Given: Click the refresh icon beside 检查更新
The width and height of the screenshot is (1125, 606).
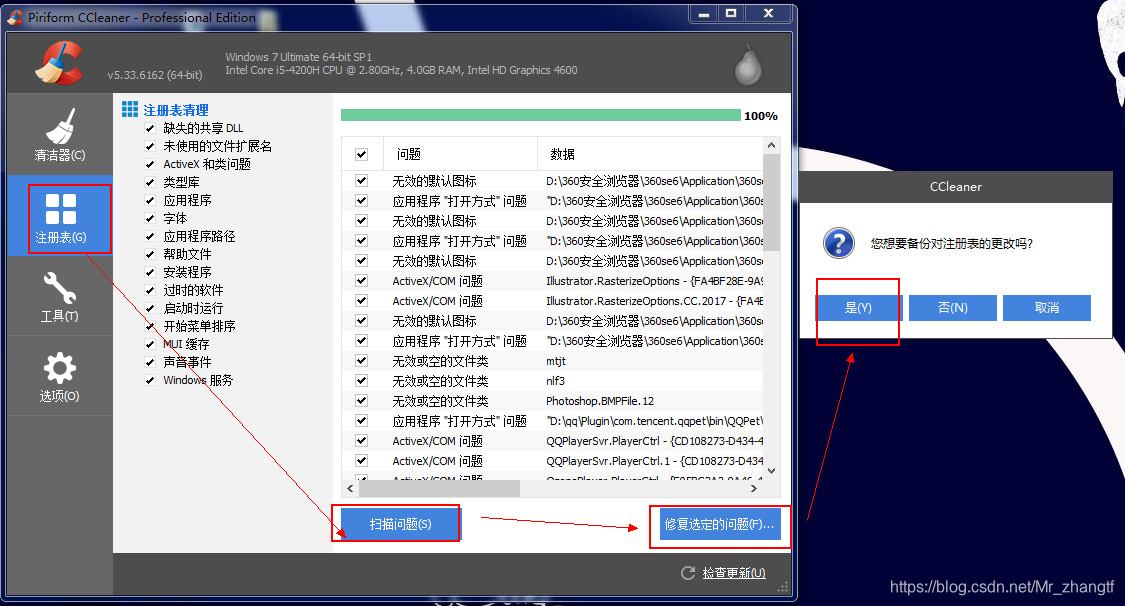Looking at the screenshot, I should [687, 573].
